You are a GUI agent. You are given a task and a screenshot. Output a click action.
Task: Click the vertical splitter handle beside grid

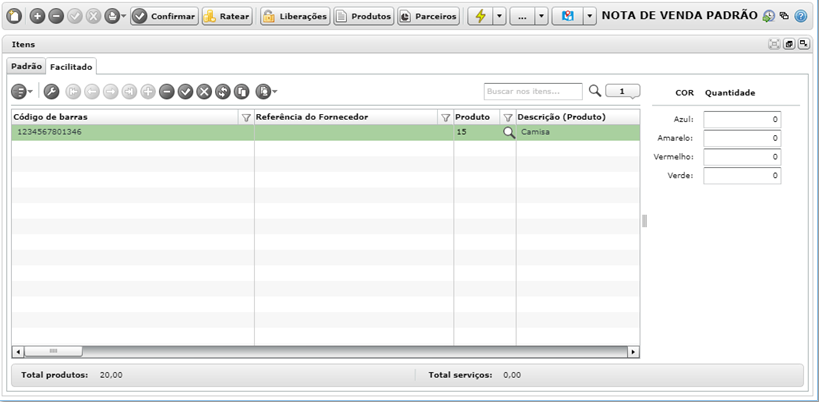645,221
